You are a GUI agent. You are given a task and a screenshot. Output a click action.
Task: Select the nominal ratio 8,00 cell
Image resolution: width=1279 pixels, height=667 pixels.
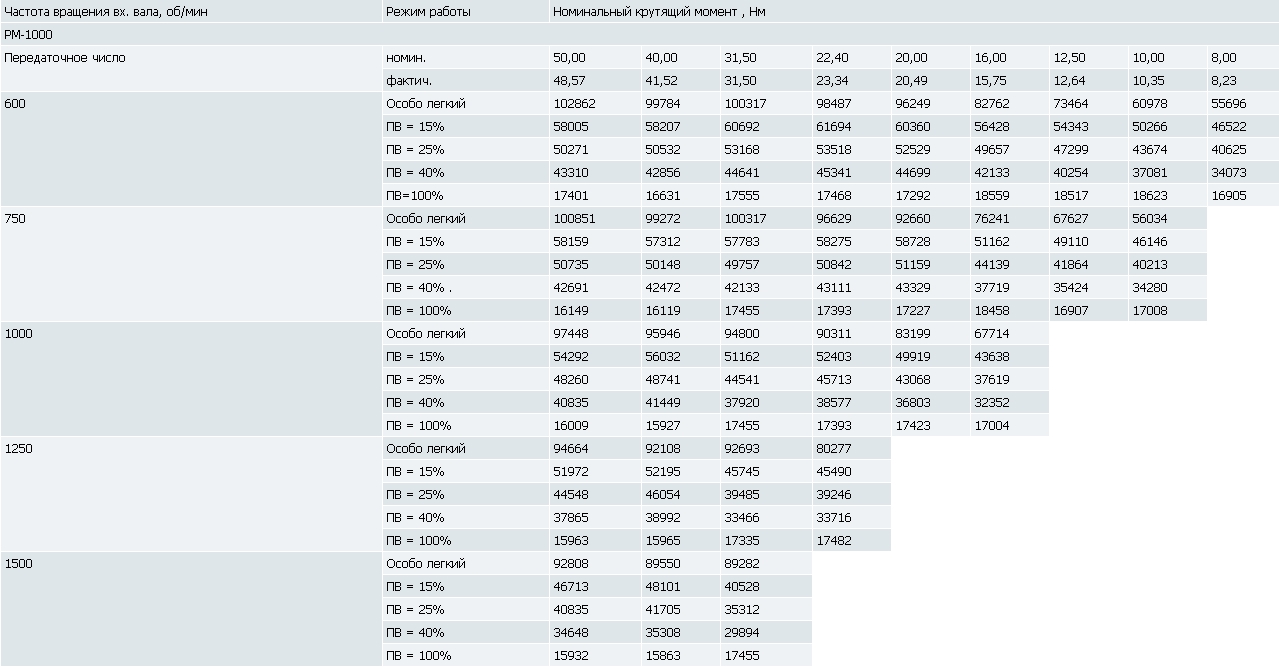tap(1243, 58)
